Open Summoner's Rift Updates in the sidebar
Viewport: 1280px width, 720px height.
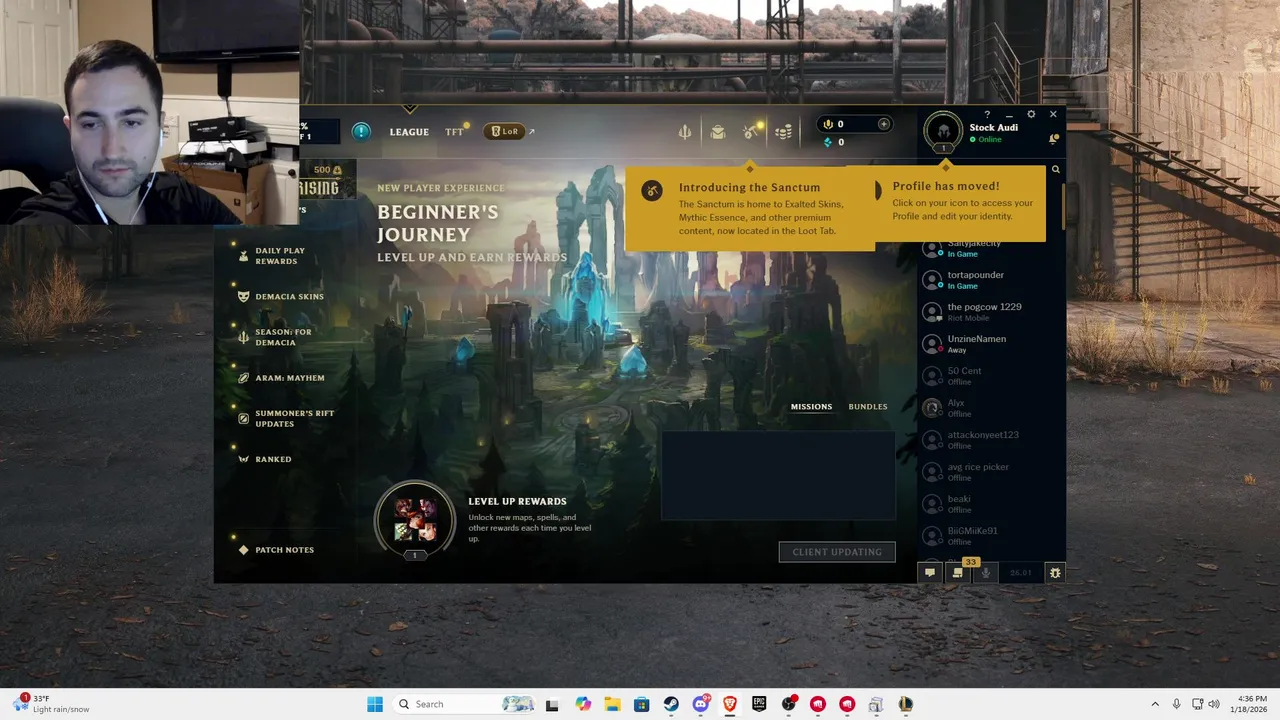coord(285,418)
